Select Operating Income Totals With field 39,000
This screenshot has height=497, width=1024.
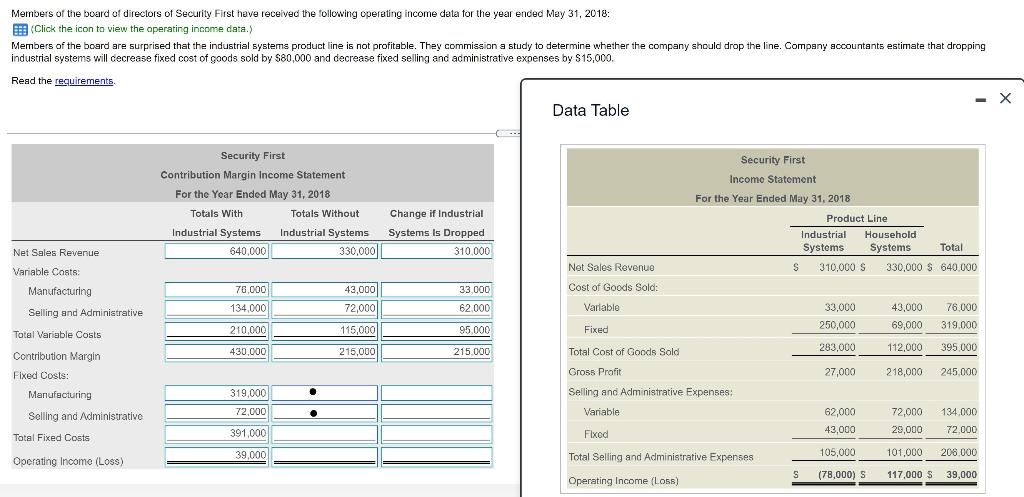217,456
